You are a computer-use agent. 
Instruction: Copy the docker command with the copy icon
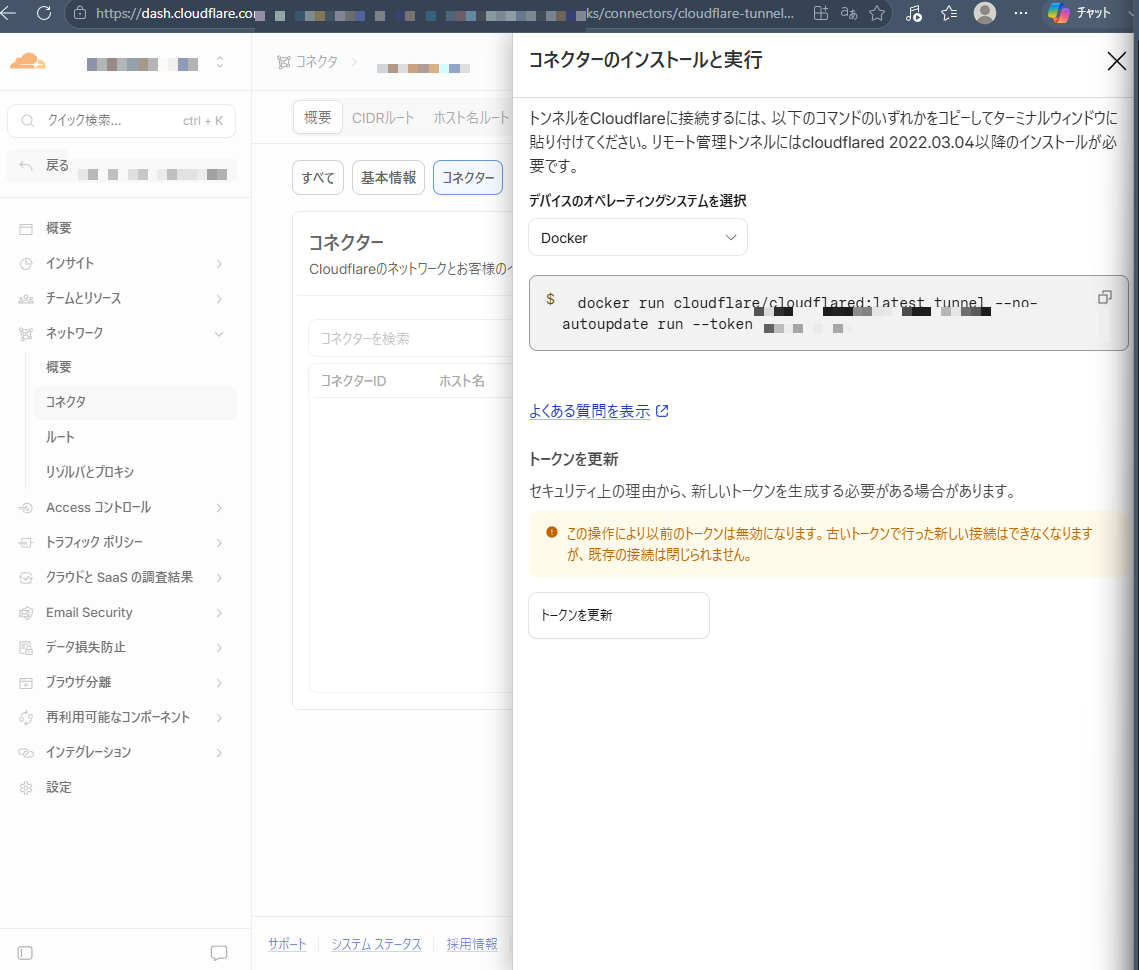[x=1104, y=297]
